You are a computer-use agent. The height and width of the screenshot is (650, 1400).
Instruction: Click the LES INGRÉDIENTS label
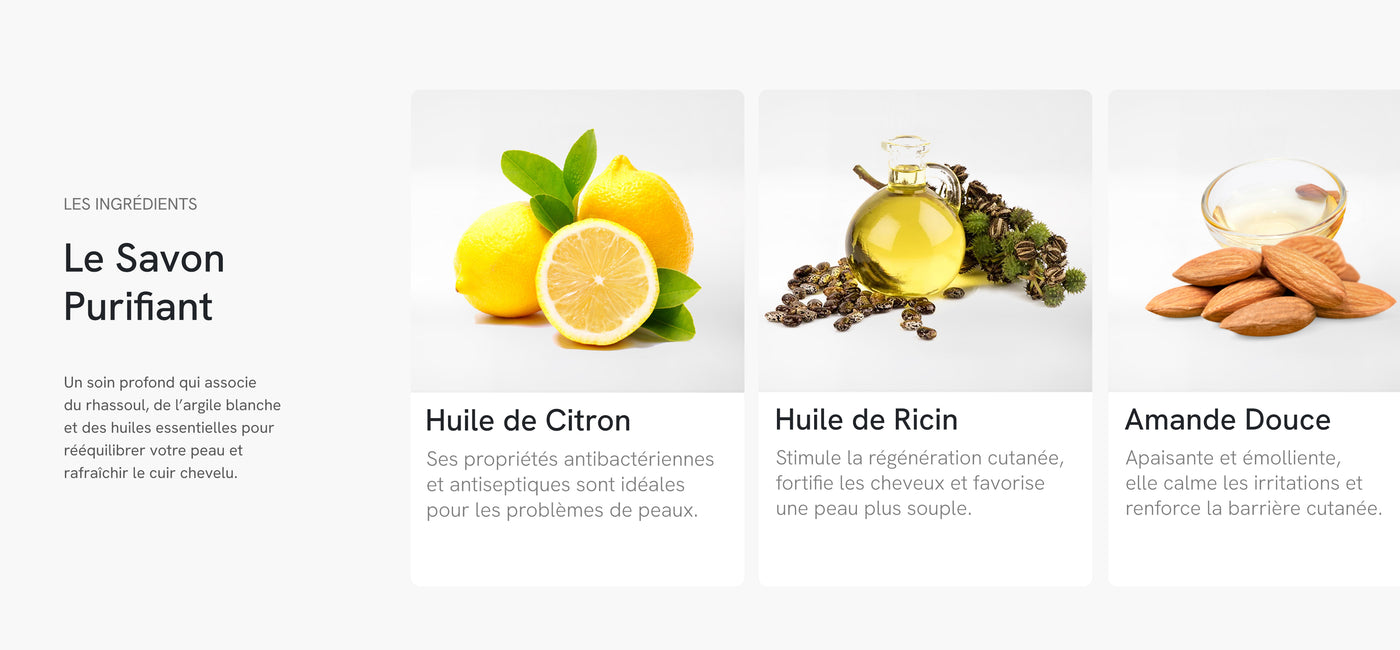point(130,204)
